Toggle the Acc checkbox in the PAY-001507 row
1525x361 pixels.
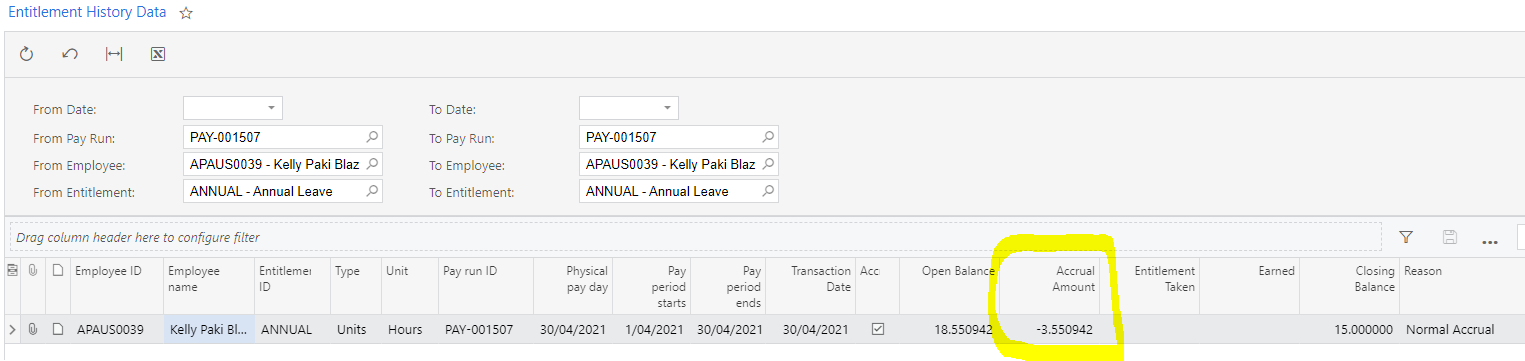(878, 329)
